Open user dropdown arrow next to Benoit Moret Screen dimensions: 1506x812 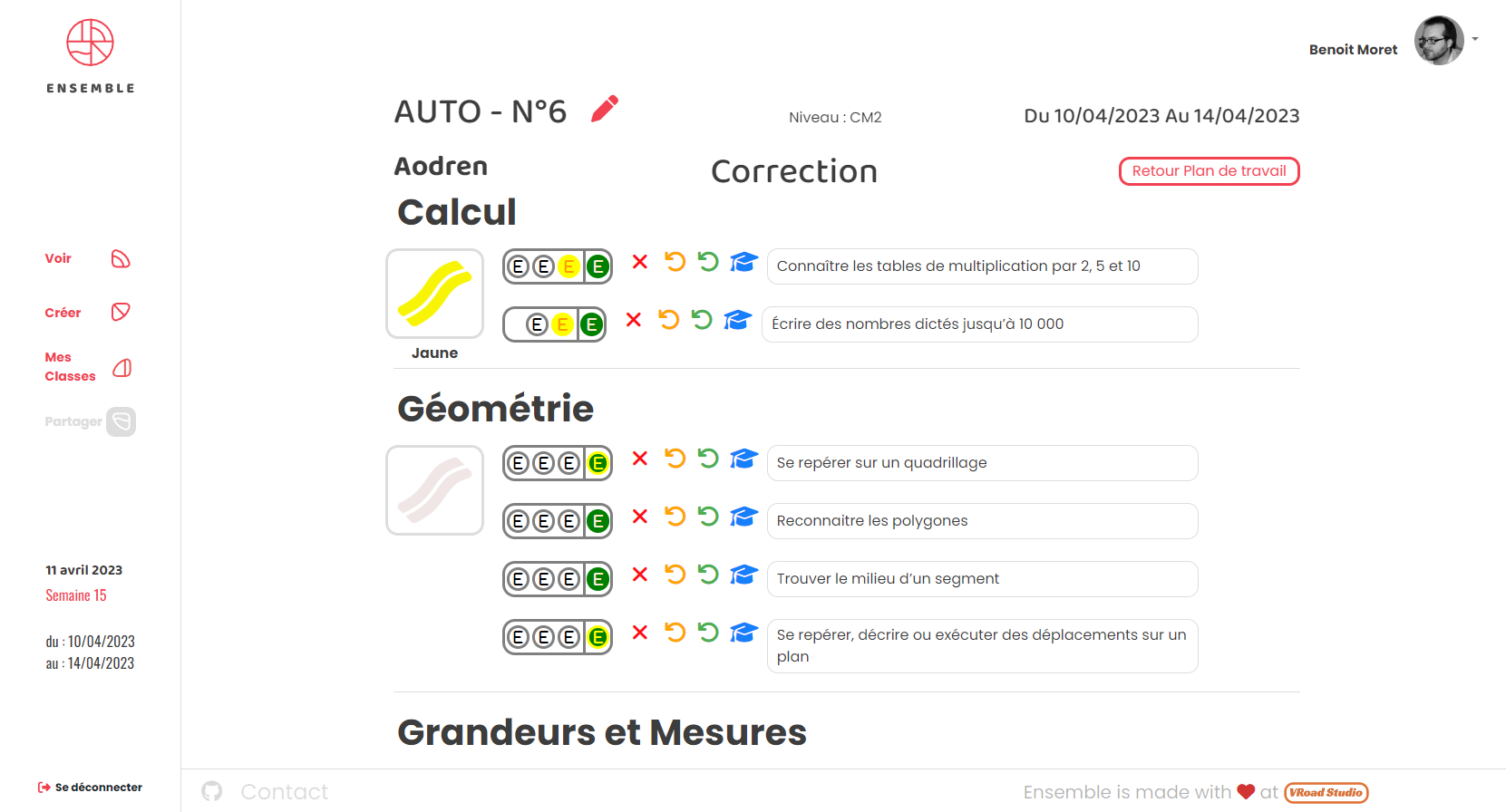[1475, 39]
